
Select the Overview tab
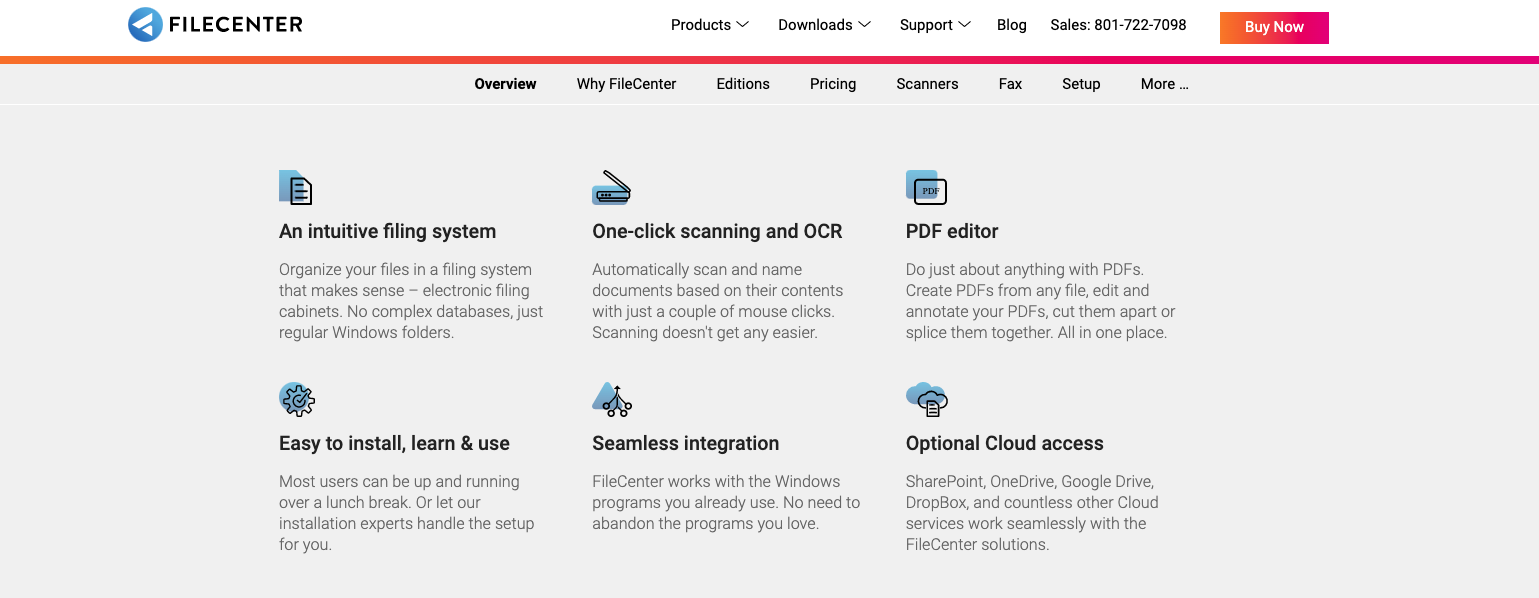[505, 84]
